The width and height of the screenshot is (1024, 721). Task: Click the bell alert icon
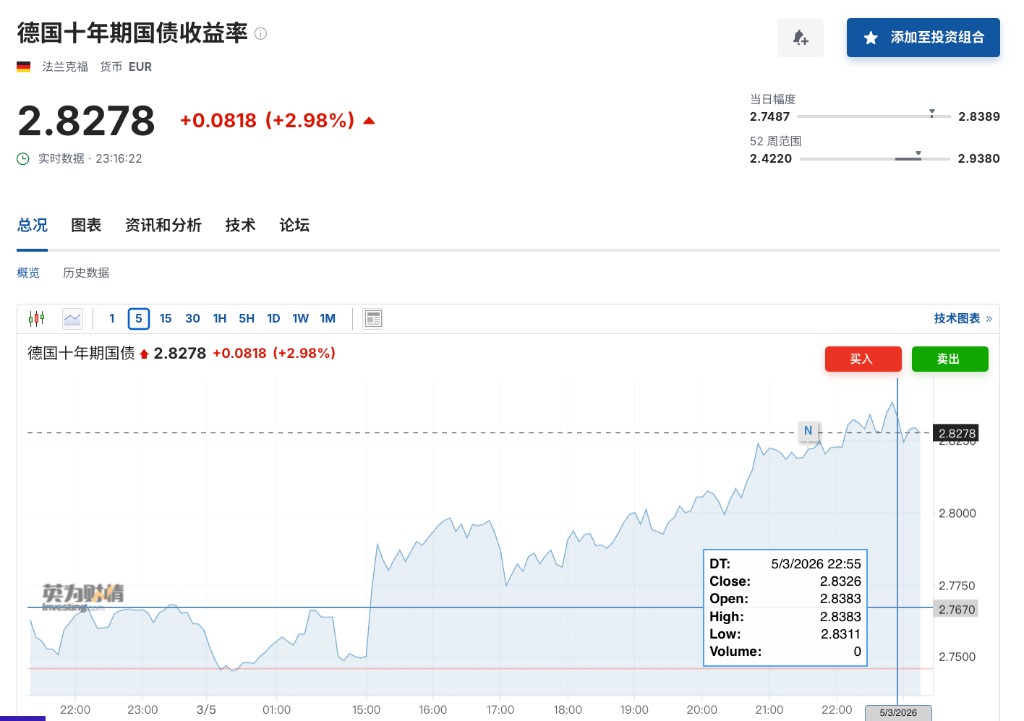tap(800, 38)
